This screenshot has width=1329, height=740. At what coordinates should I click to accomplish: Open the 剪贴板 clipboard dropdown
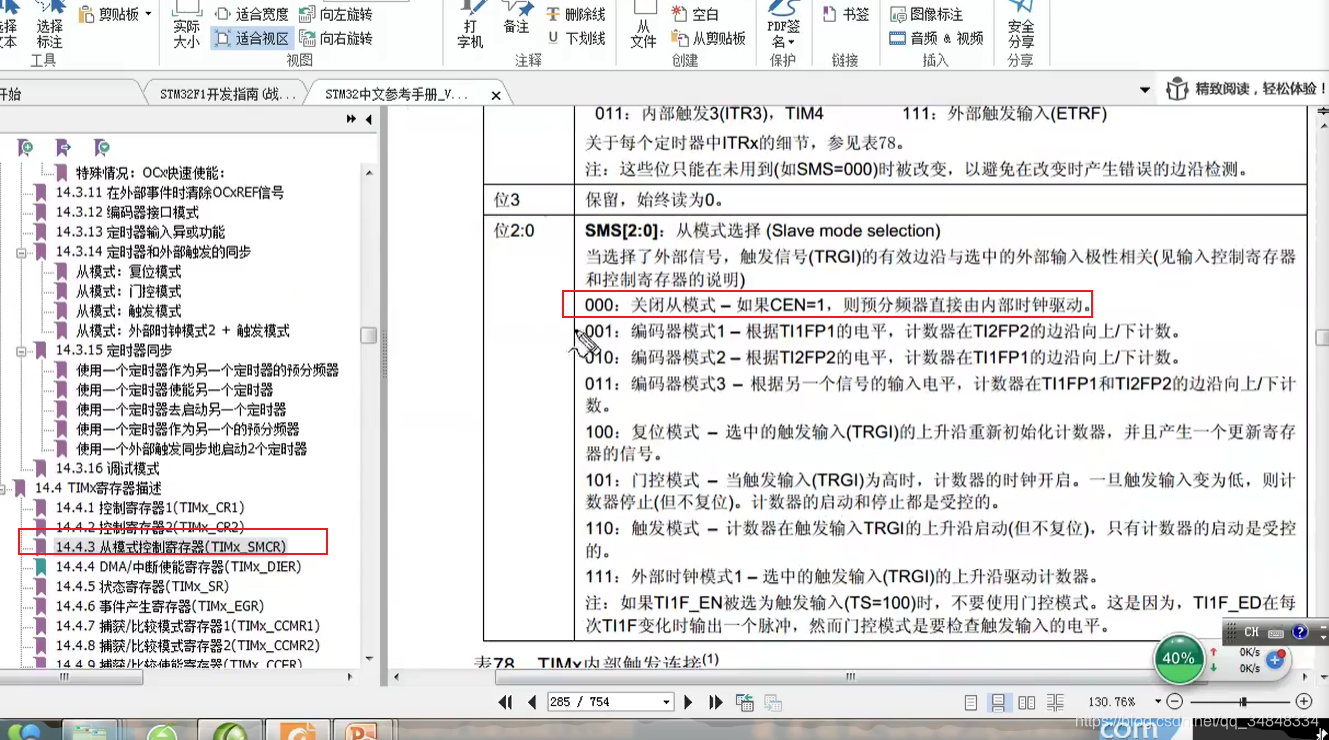(x=114, y=14)
